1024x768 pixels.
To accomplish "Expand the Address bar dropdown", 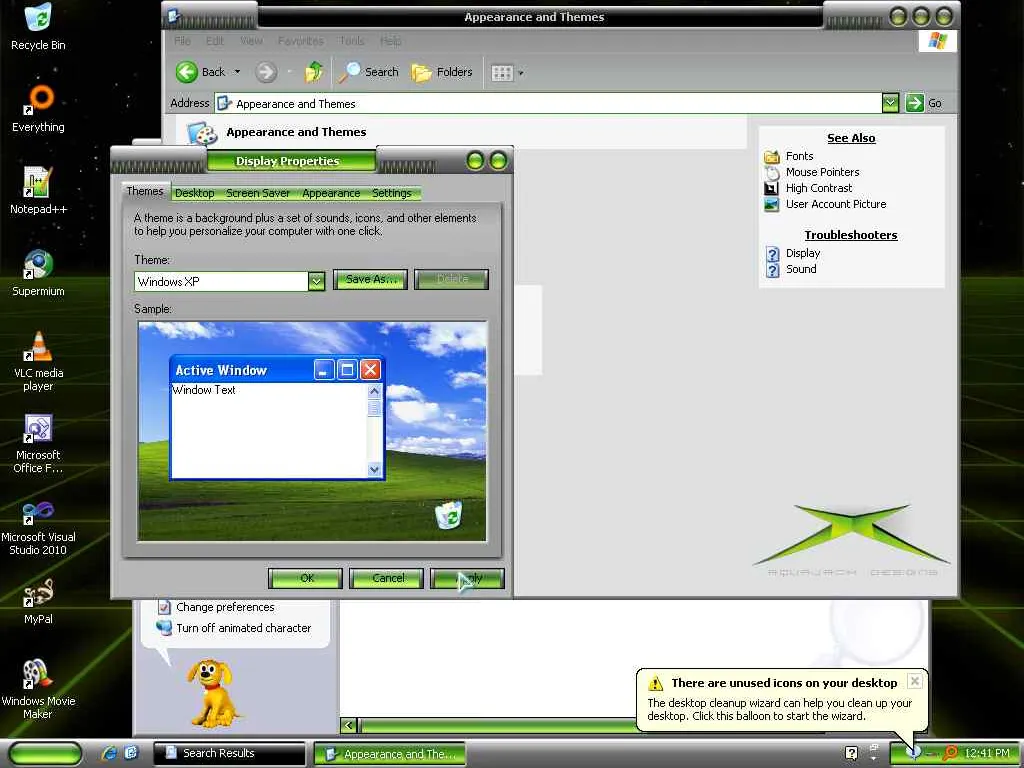I will click(890, 103).
